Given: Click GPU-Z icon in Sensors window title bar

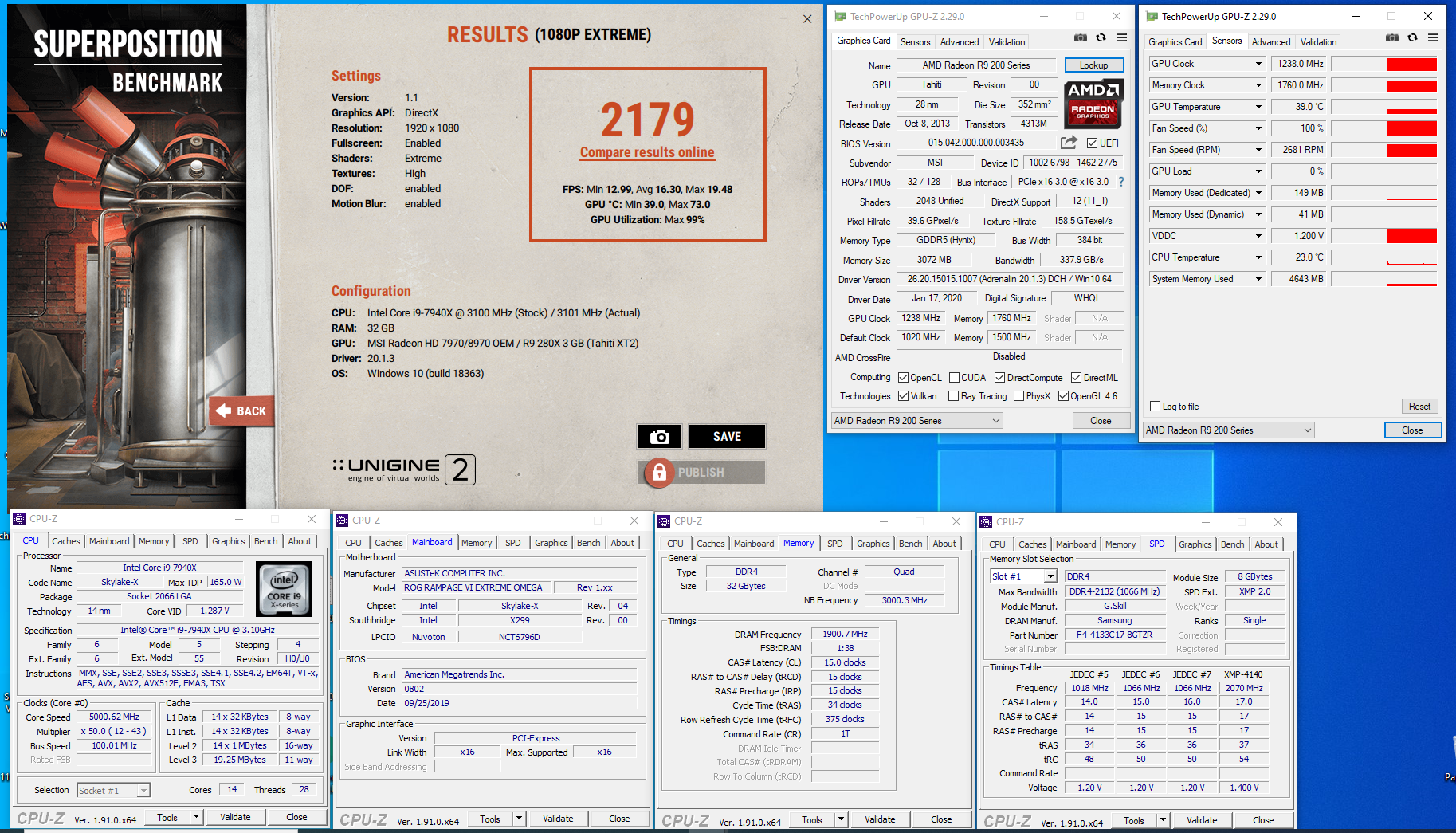Looking at the screenshot, I should tap(1152, 16).
